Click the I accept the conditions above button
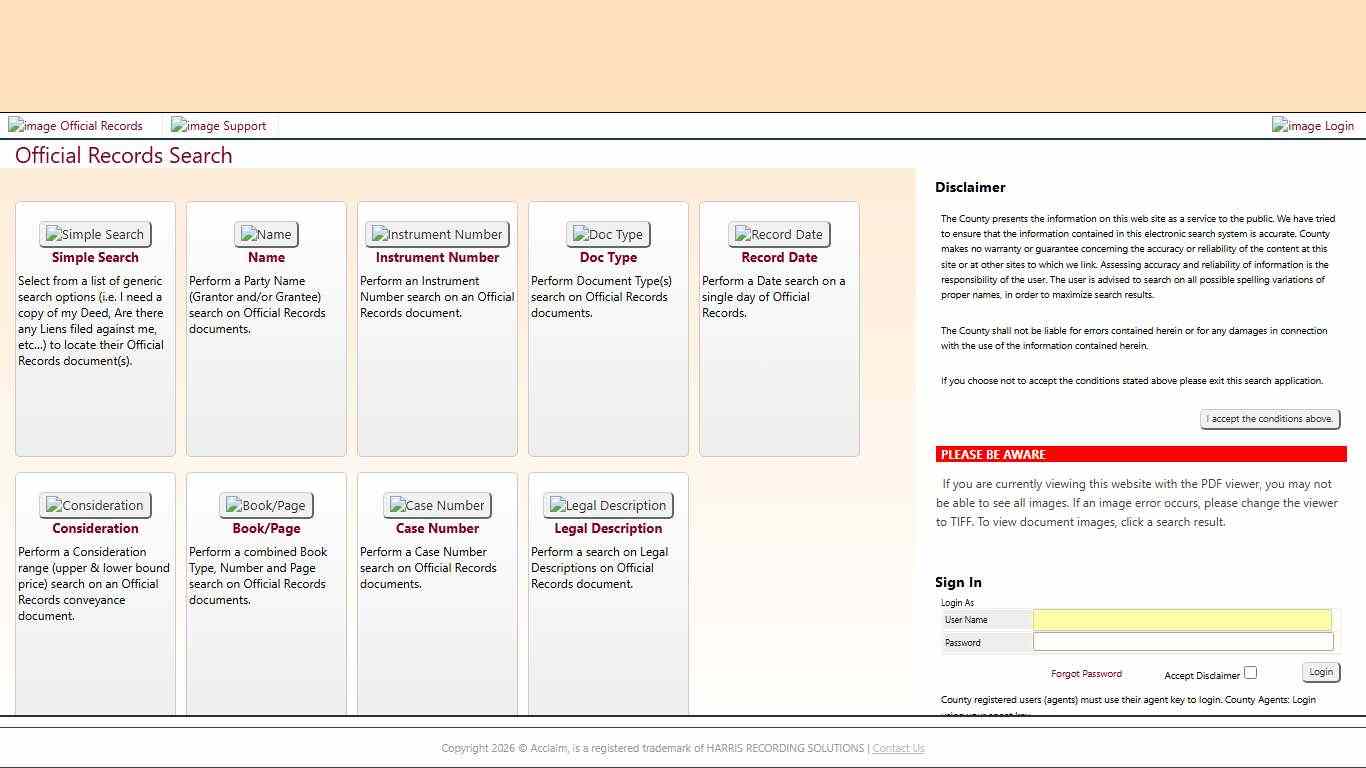The width and height of the screenshot is (1366, 768). click(x=1269, y=419)
